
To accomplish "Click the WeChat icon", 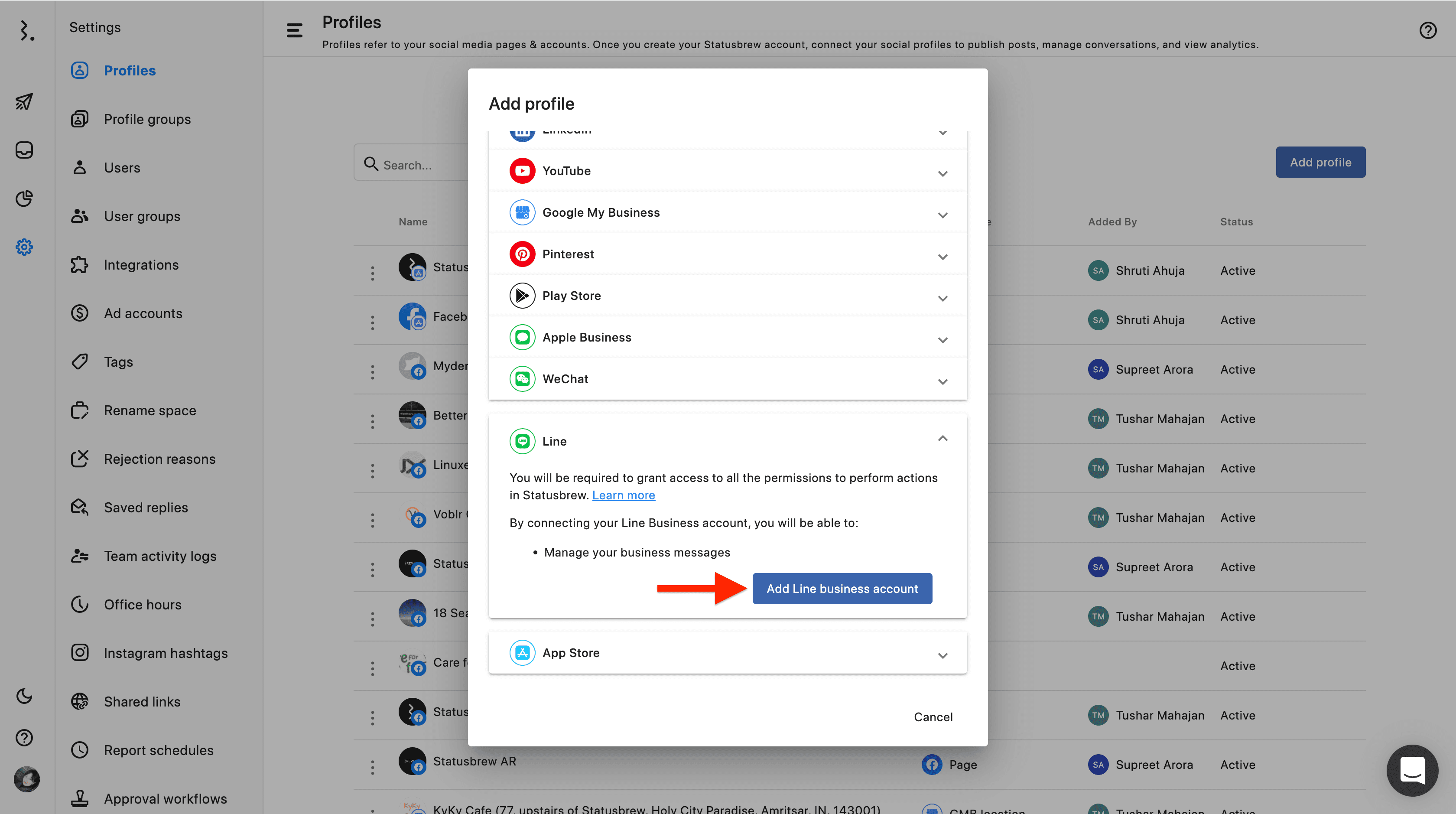I will click(x=522, y=379).
